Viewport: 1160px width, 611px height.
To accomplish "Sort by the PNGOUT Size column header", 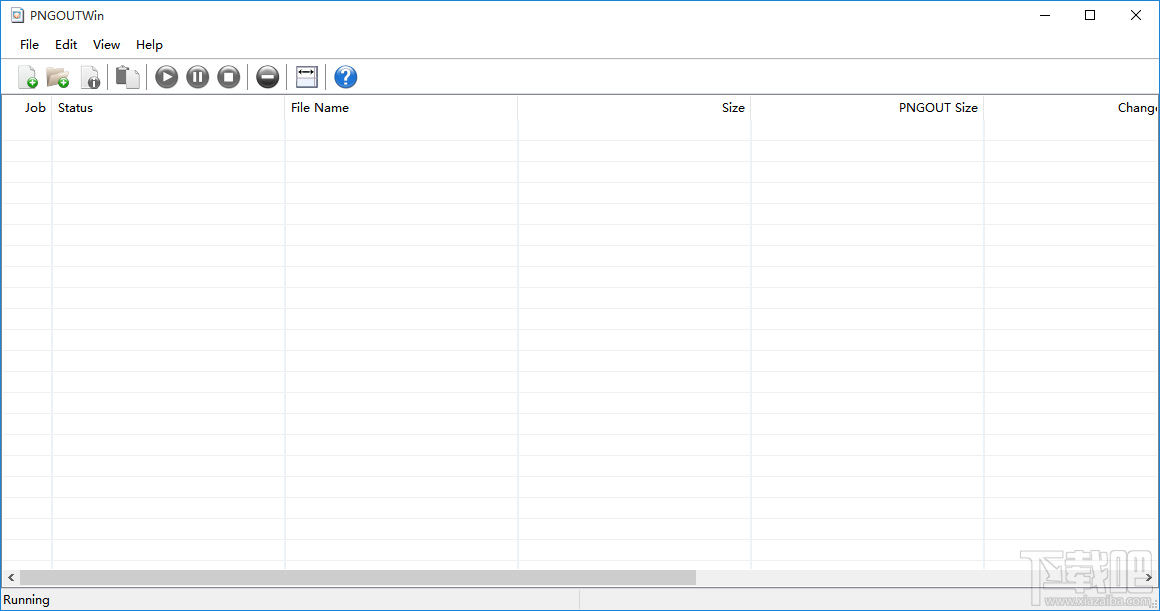I will 868,108.
